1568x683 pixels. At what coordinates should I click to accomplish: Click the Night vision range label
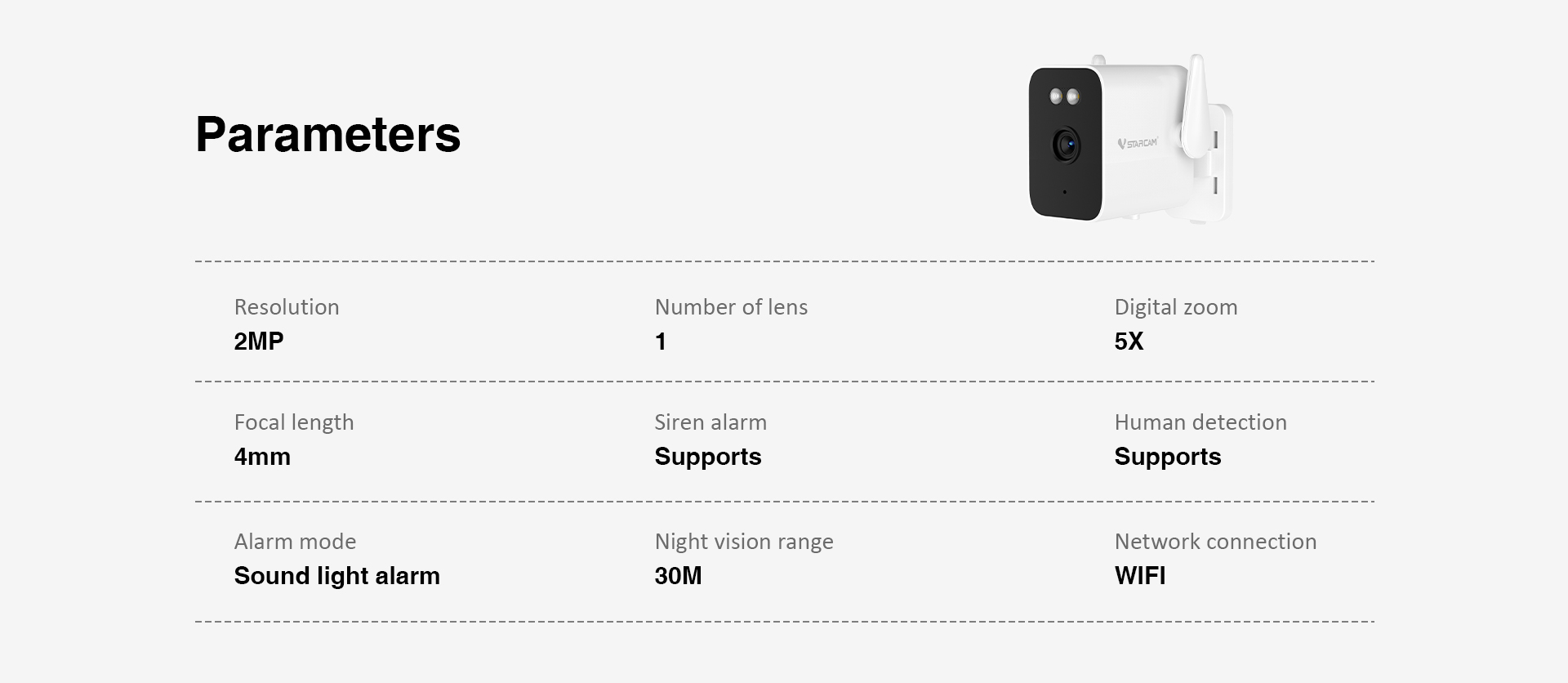(x=743, y=542)
